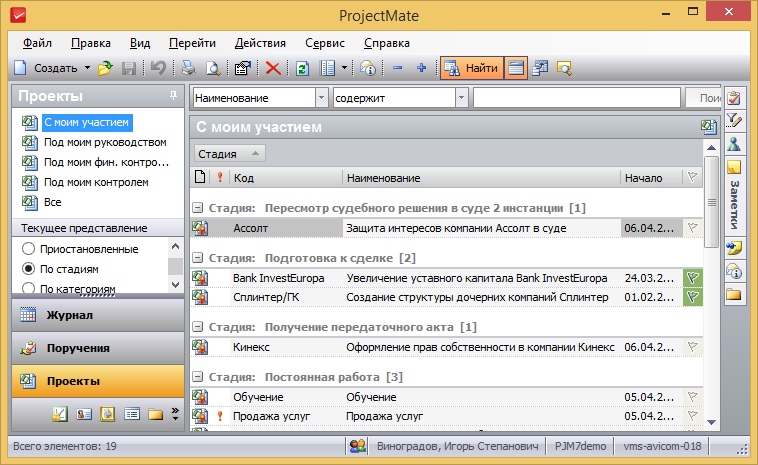The image size is (758, 465).
Task: Toggle flag for Bank InvestEuropa row
Action: pyautogui.click(x=693, y=278)
